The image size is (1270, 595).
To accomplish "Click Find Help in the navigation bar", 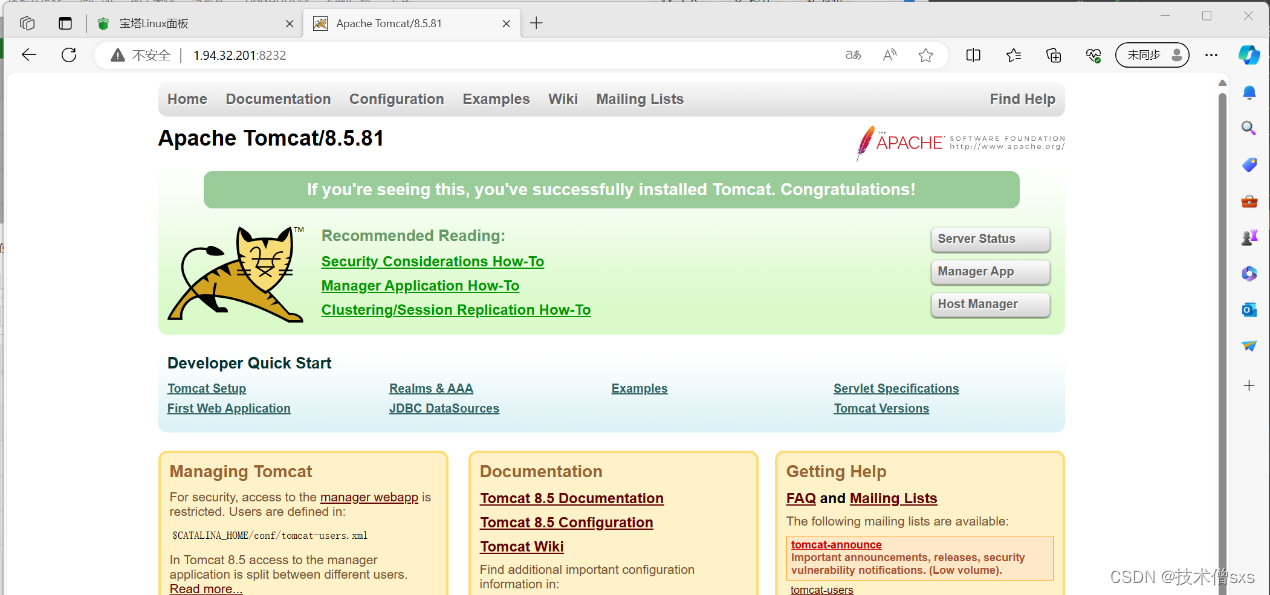I will click(1022, 99).
